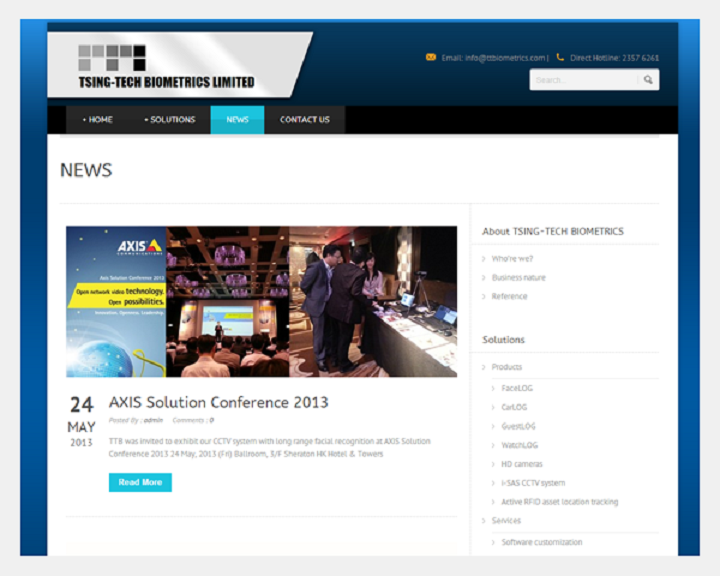
Task: Click the 24 MAY 2013 post date
Action: pos(82,421)
